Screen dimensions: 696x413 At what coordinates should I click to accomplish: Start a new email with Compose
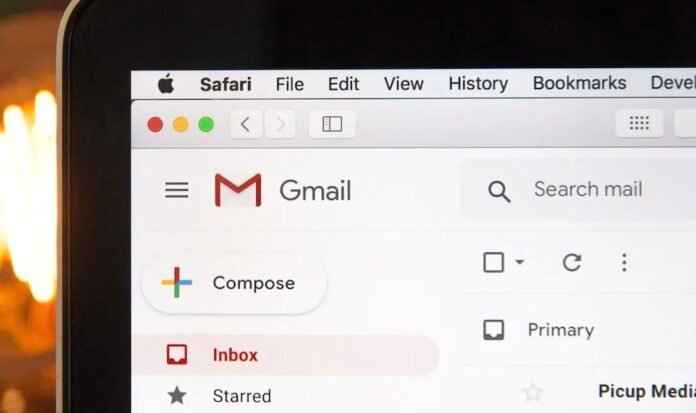tap(234, 283)
